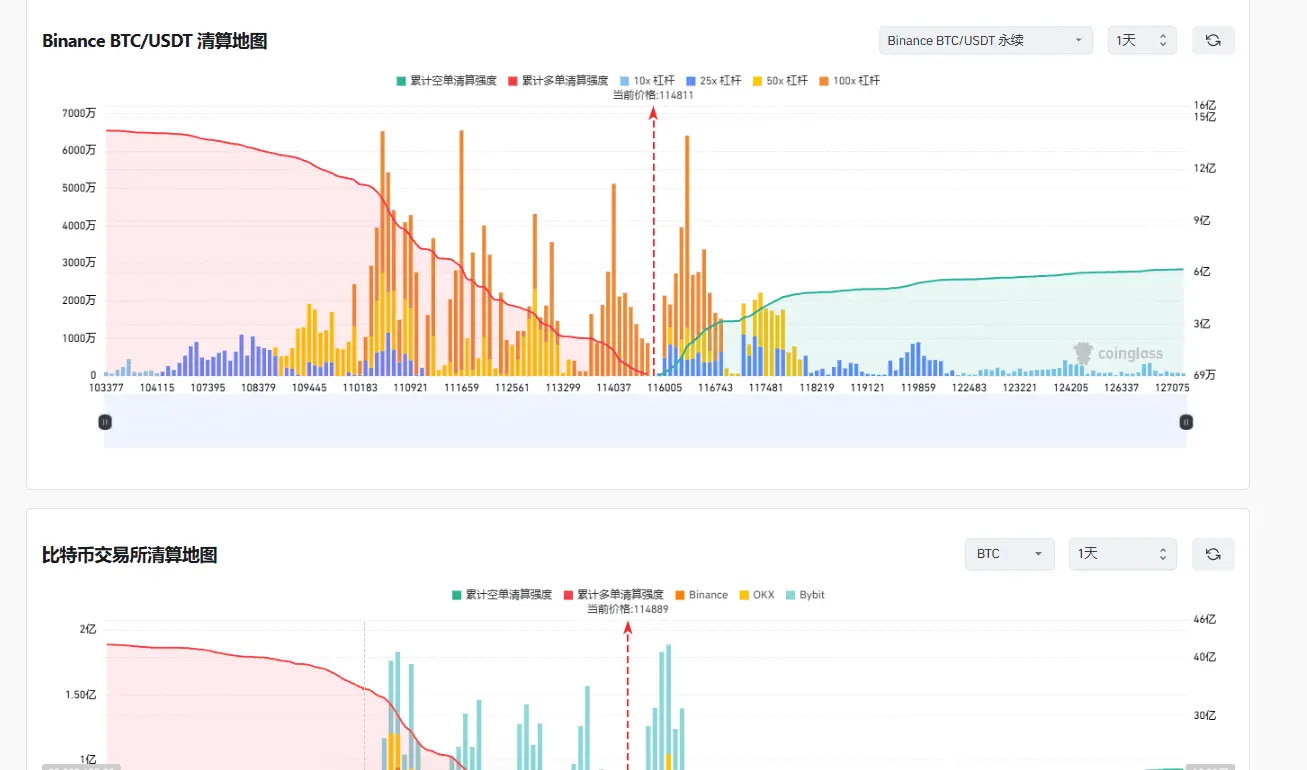Click the 110921 price axis label
The width and height of the screenshot is (1307, 770).
[x=410, y=388]
